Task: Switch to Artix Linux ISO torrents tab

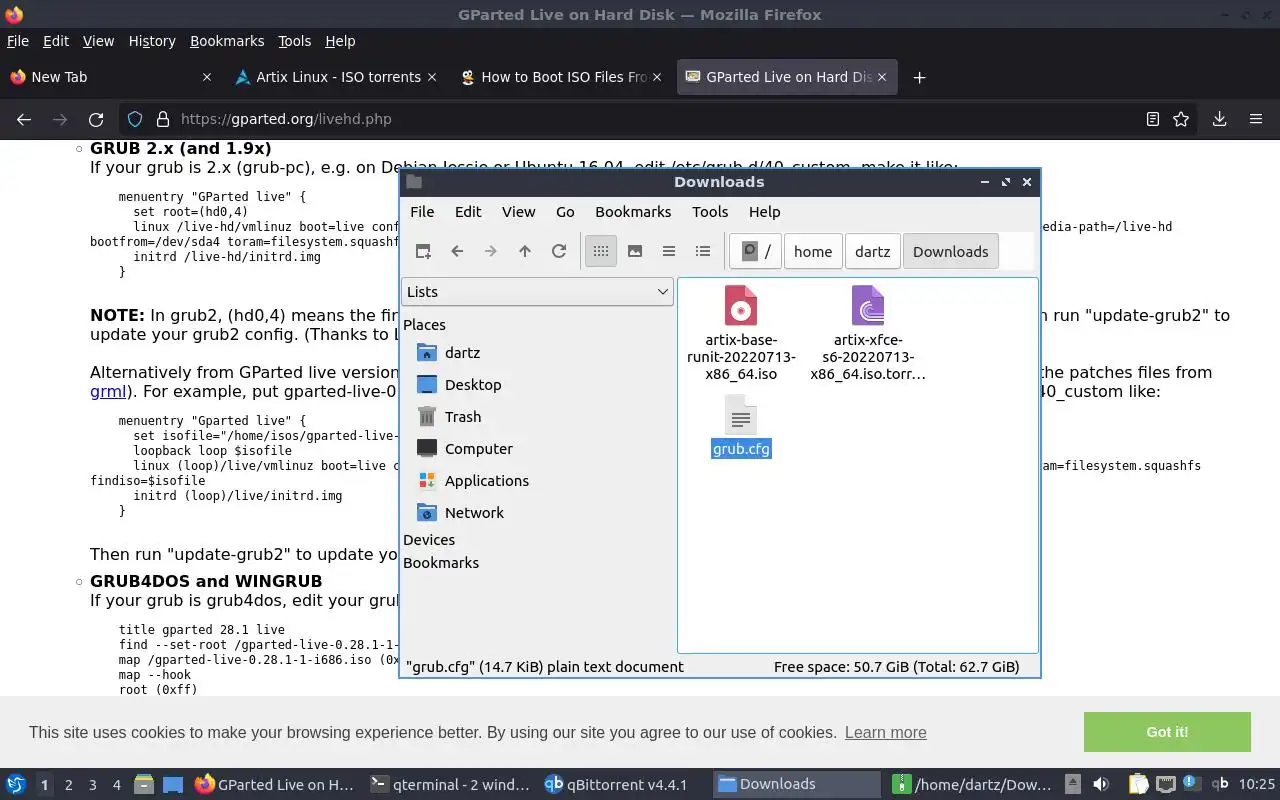Action: coord(337,77)
